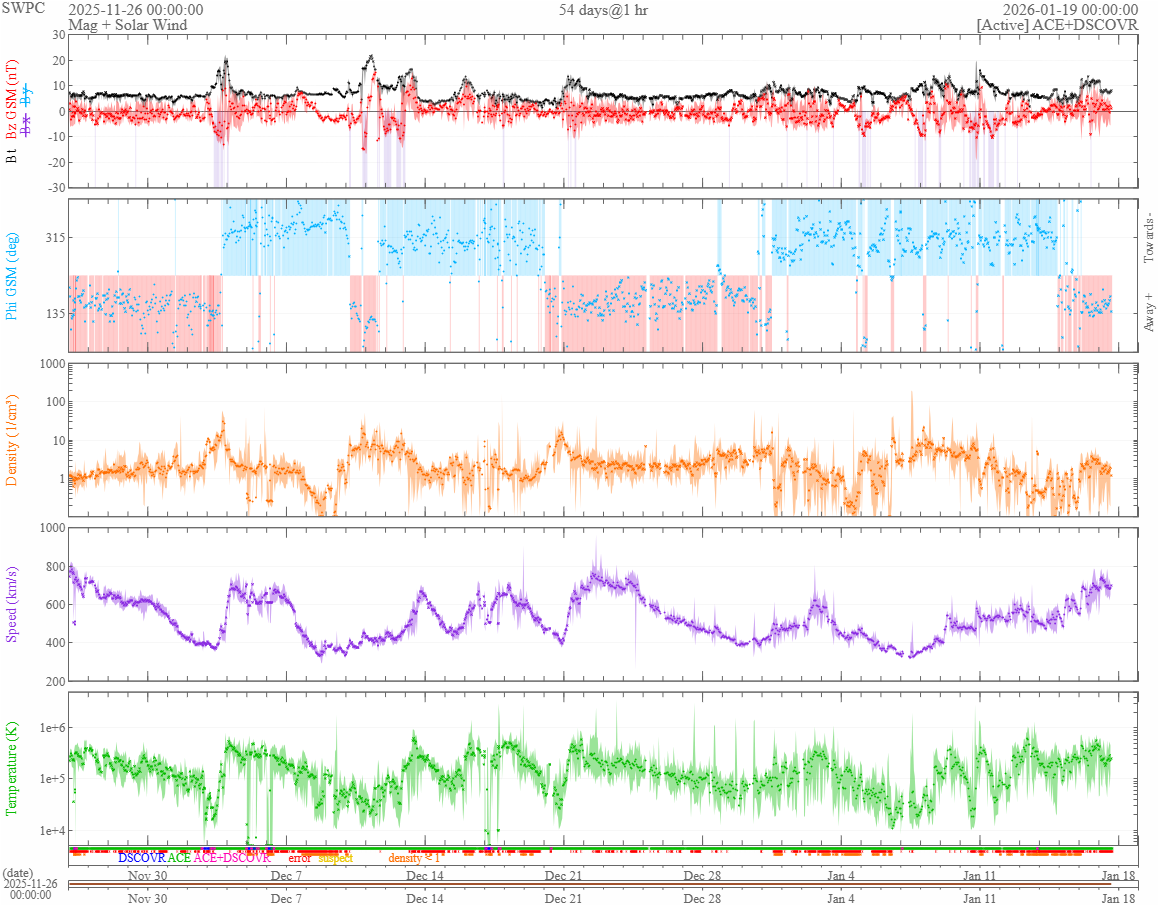Screen dimensions: 1158x905
Task: Click the 20 tick on the Bz axis
Action: coord(58,61)
